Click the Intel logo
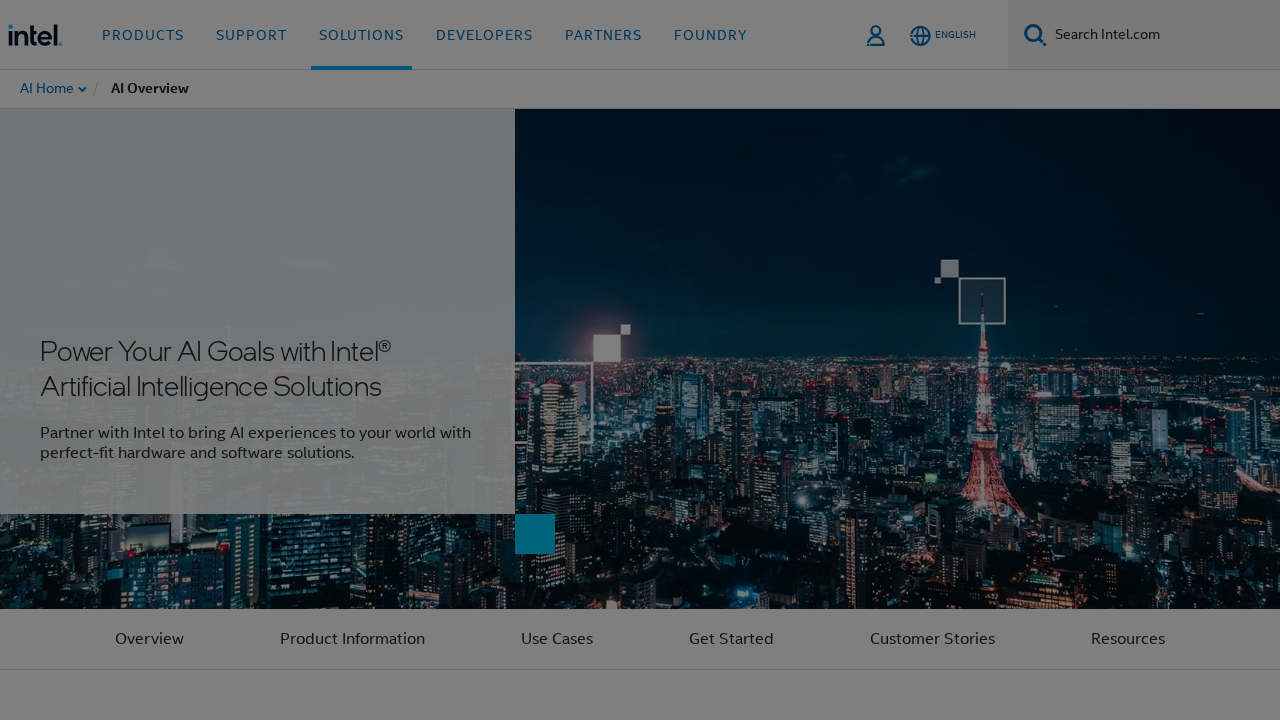 coord(34,32)
